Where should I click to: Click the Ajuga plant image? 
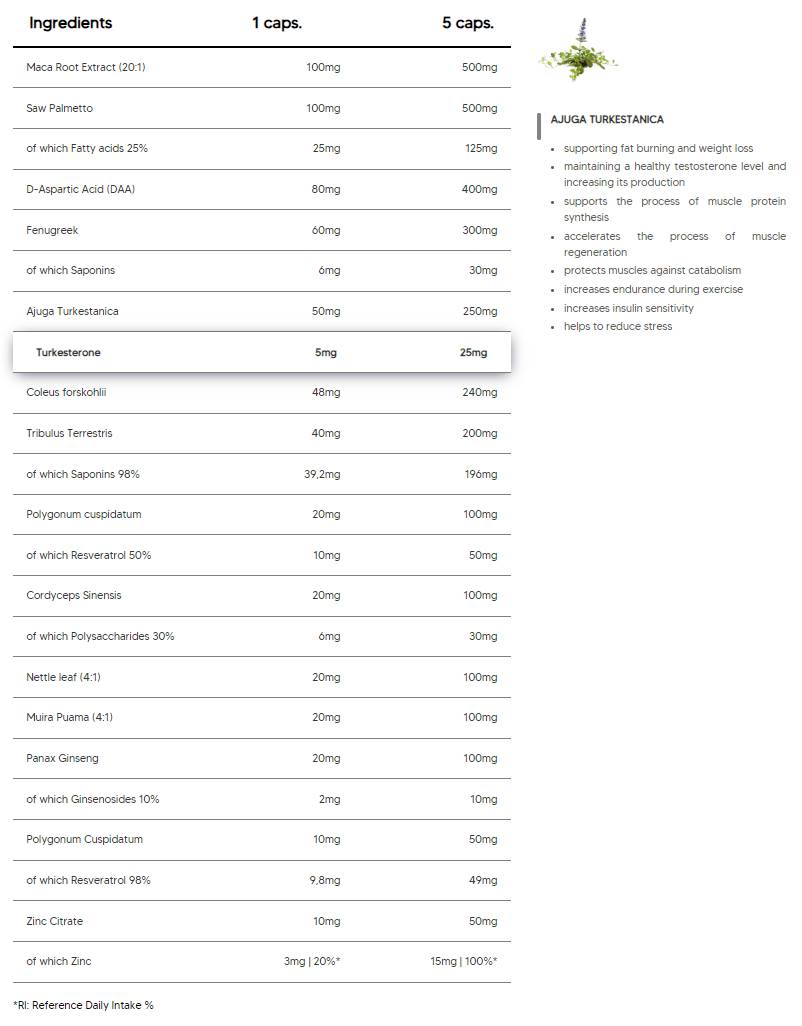click(x=578, y=52)
